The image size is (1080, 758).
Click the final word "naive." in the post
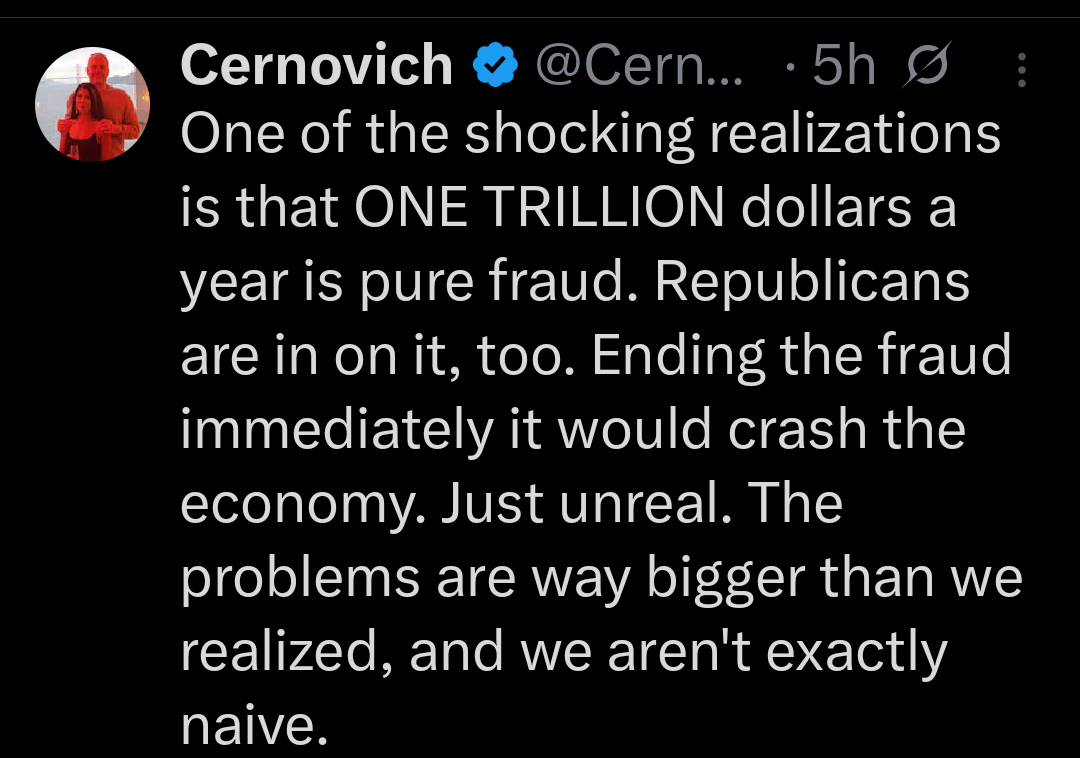[x=254, y=725]
